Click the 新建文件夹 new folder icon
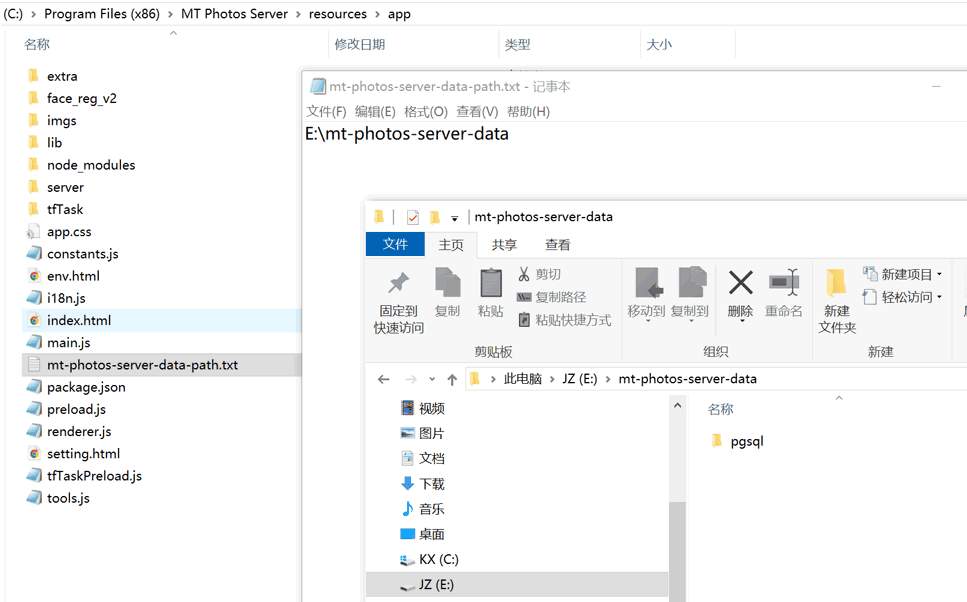The width and height of the screenshot is (967, 602). pos(836,283)
